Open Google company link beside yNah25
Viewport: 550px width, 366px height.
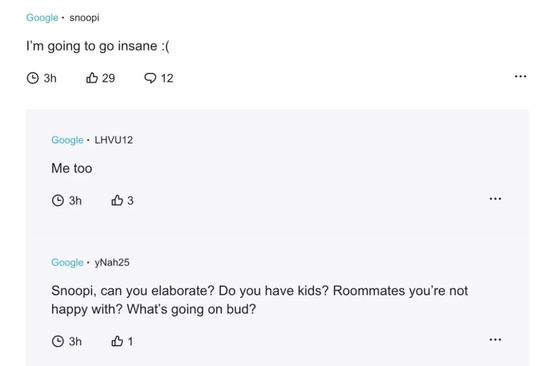67,262
